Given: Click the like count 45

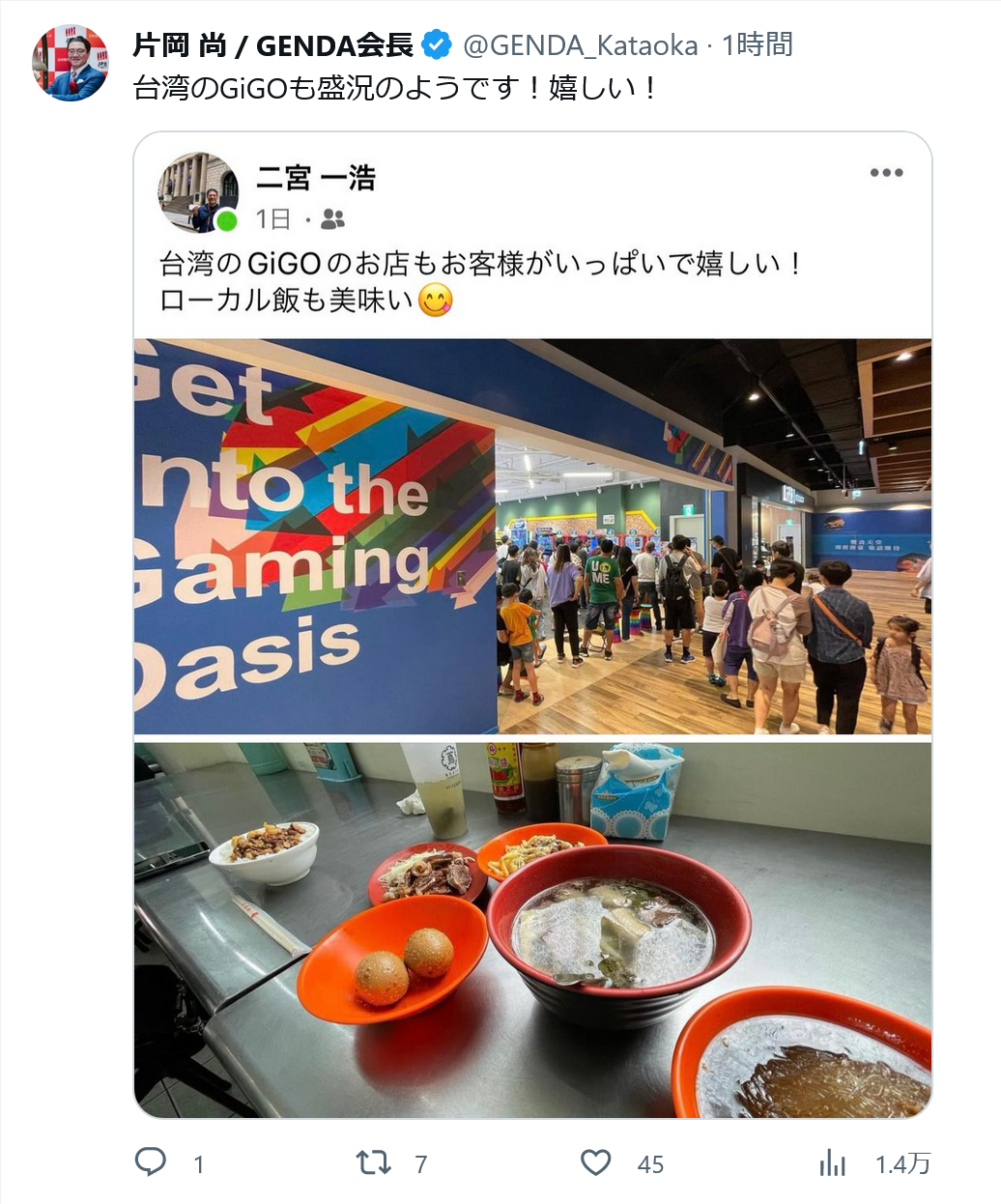Looking at the screenshot, I should coord(650,1164).
